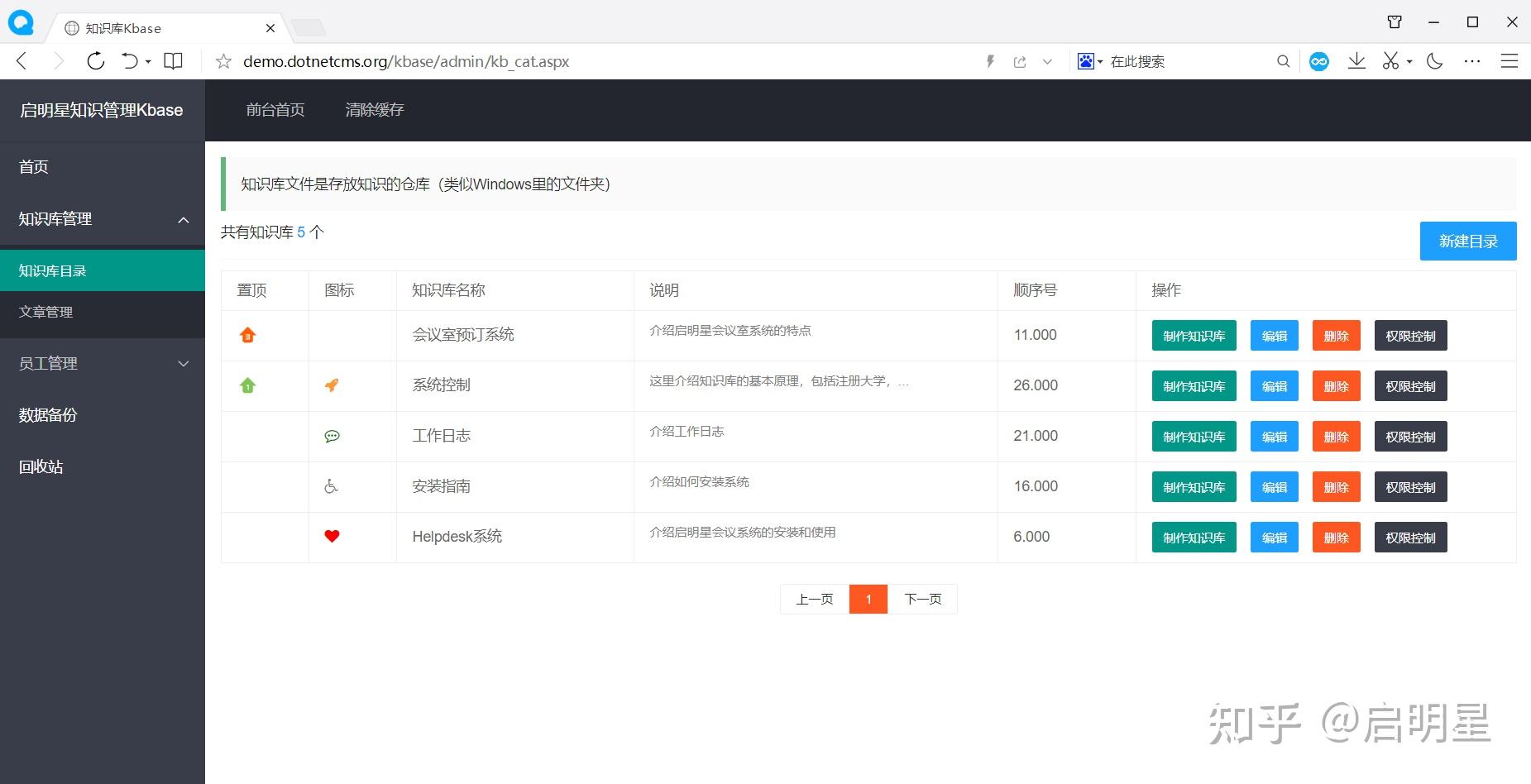Bookmark page with the star icon
The height and width of the screenshot is (784, 1531).
pyautogui.click(x=223, y=61)
